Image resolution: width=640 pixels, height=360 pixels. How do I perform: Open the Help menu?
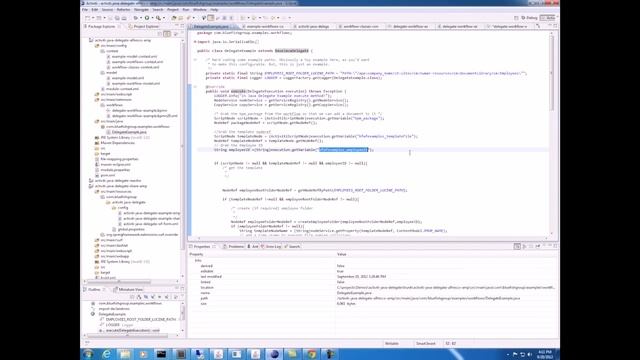click(x=214, y=9)
